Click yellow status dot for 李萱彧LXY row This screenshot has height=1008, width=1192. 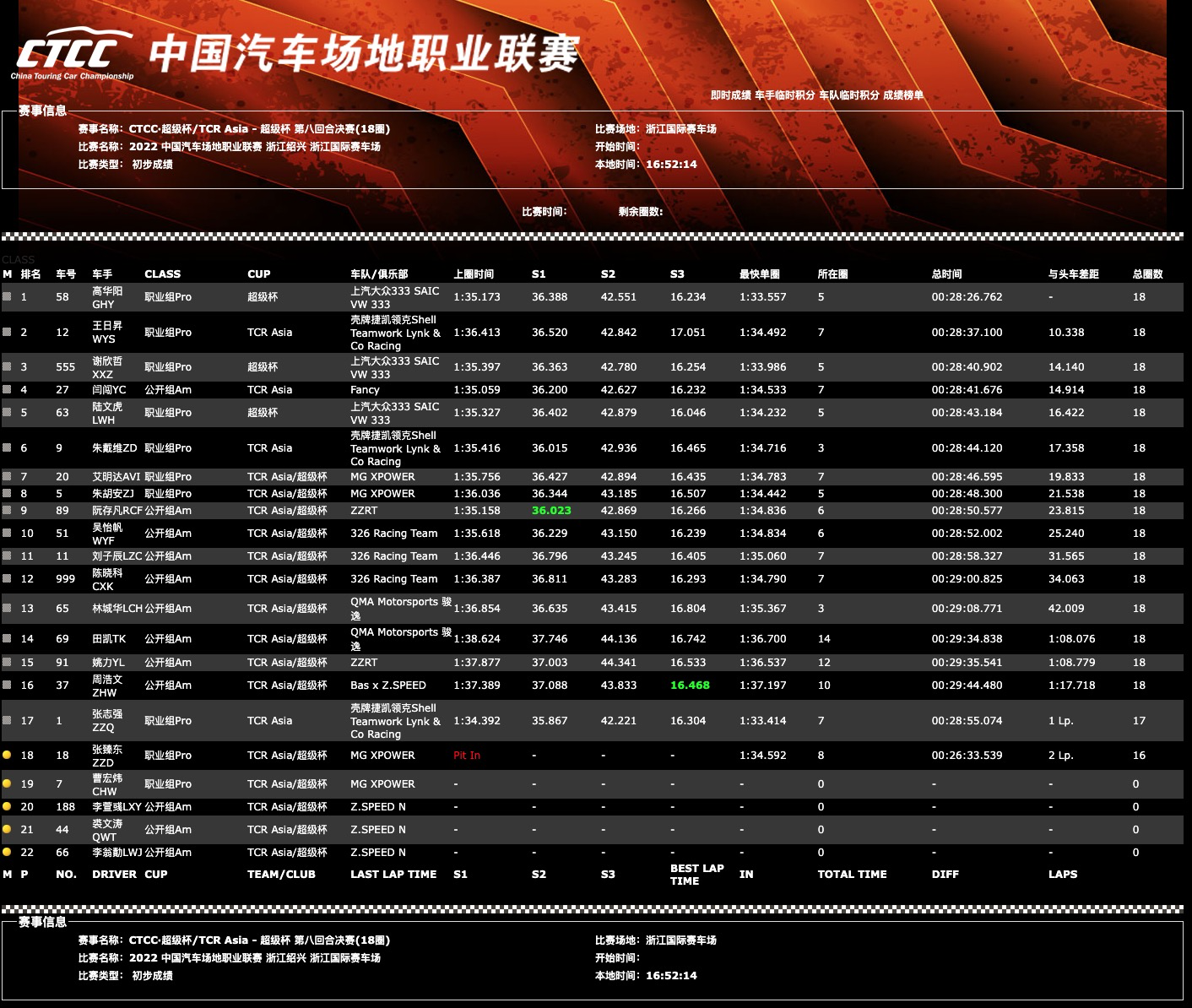coord(7,807)
